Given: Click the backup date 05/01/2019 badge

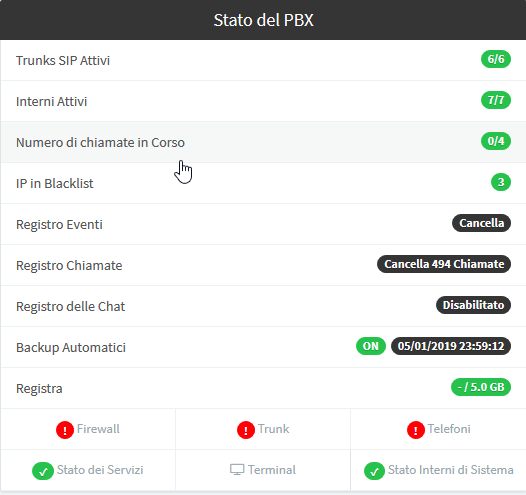Looking at the screenshot, I should 451,346.
